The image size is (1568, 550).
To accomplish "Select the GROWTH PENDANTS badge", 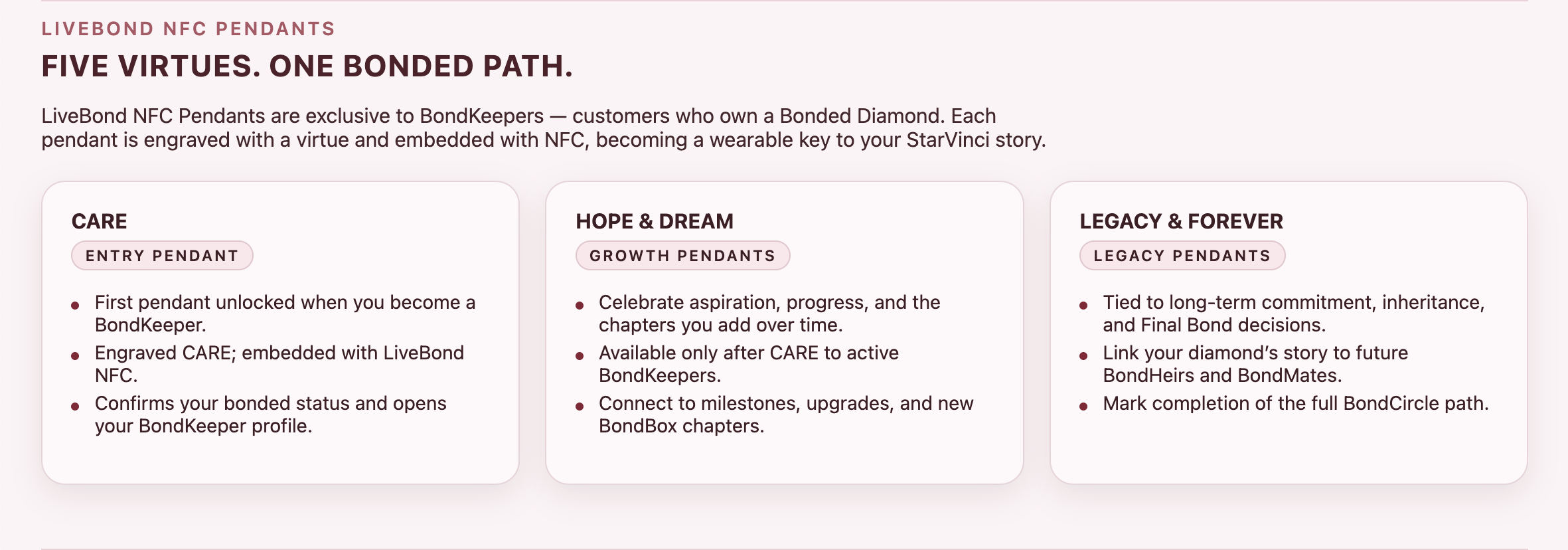I will [x=682, y=256].
